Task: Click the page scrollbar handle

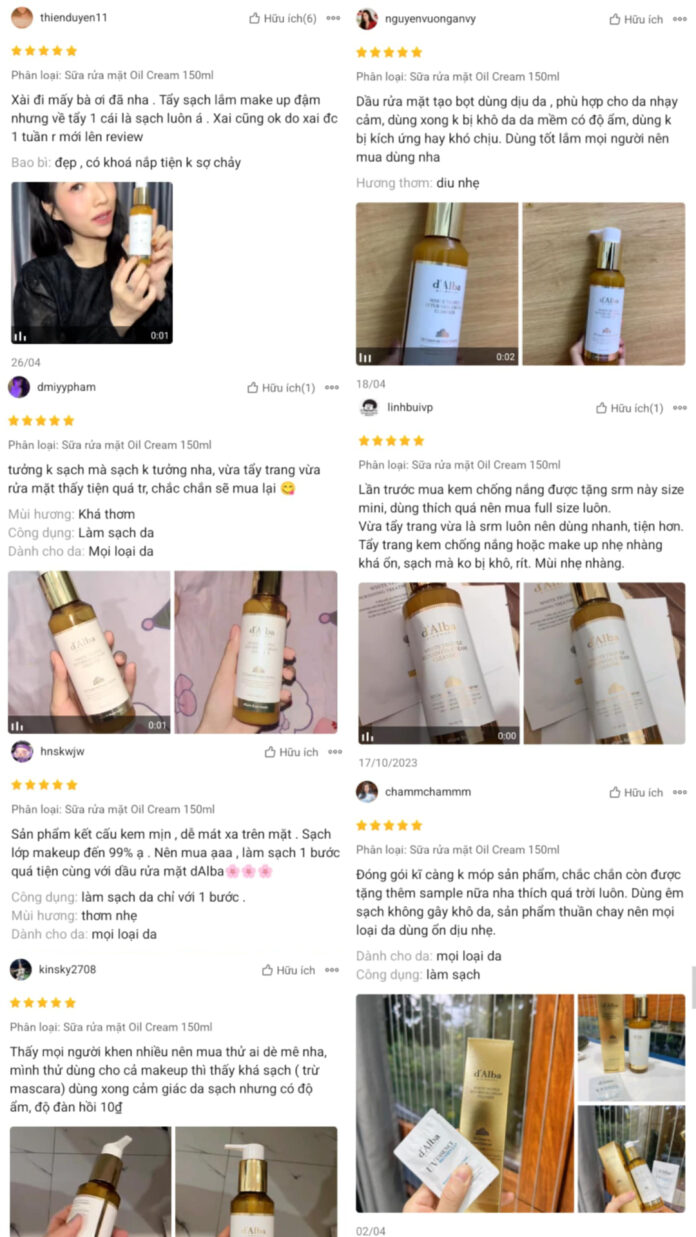Action: 693,988
